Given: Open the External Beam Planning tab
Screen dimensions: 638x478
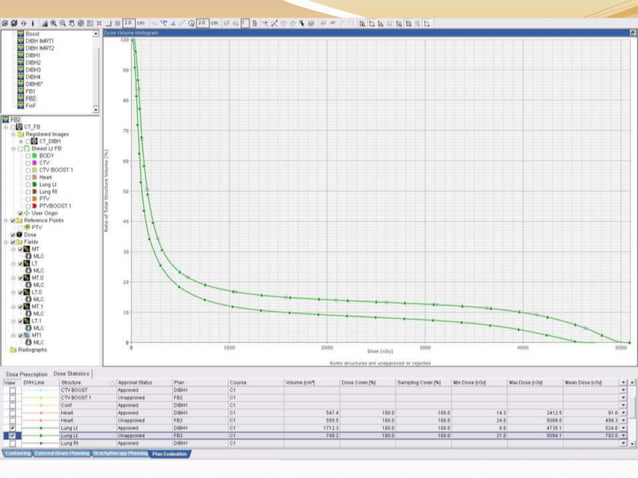Looking at the screenshot, I should pyautogui.click(x=62, y=453).
